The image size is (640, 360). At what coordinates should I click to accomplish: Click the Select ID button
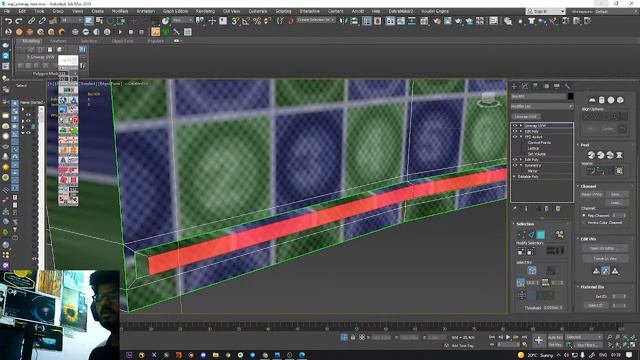tap(596, 305)
